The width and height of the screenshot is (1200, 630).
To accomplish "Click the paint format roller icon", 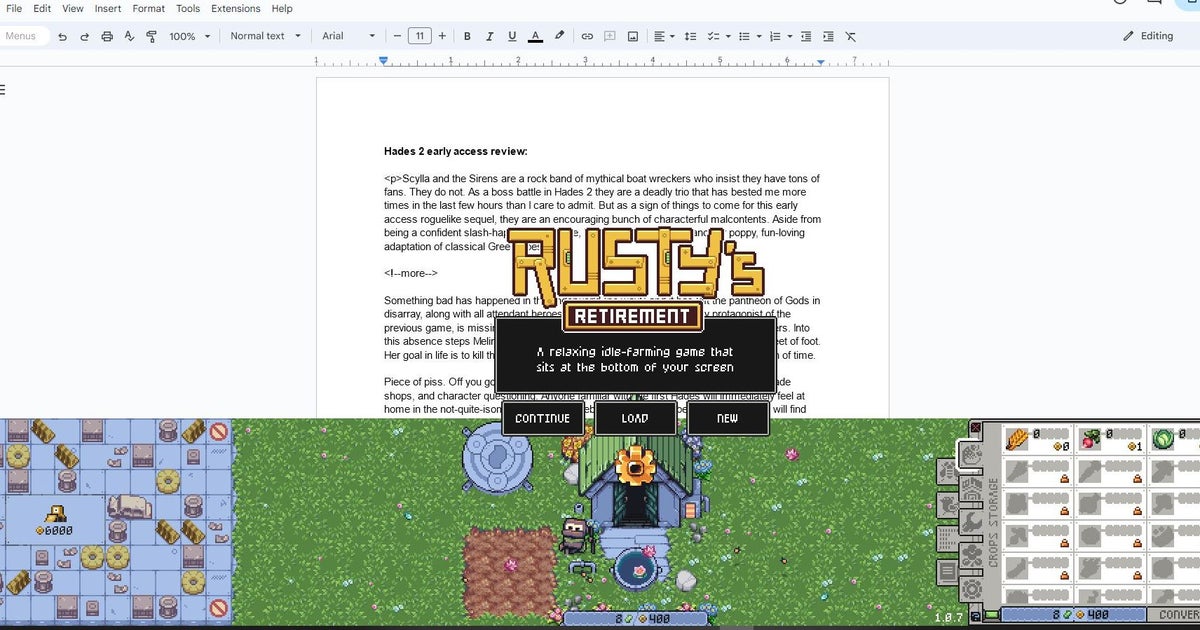I will tap(152, 36).
